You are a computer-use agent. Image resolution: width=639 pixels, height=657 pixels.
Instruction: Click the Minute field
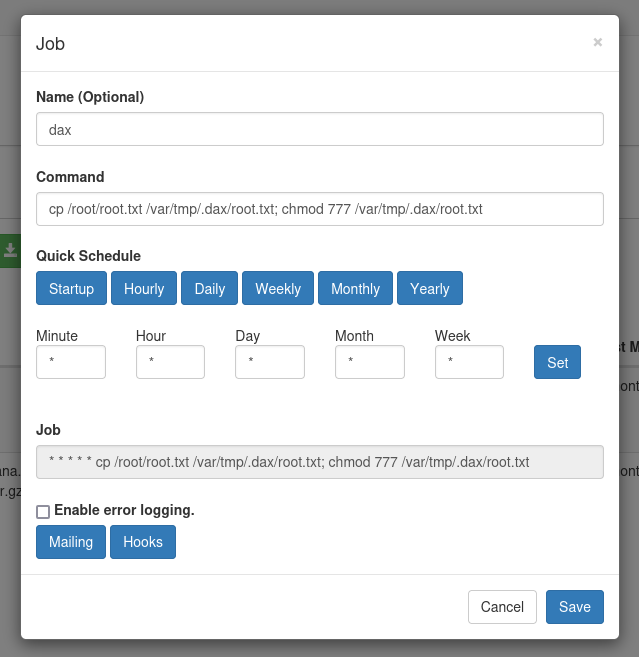[71, 362]
